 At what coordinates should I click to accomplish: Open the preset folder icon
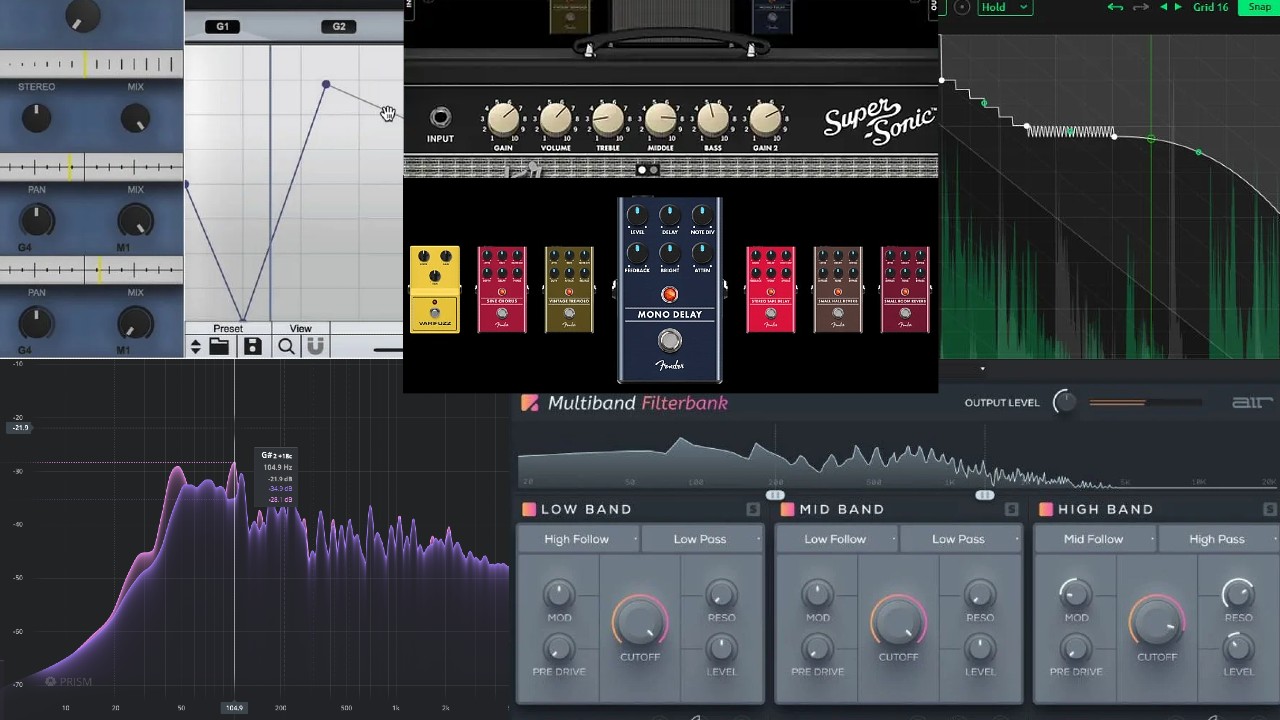219,346
